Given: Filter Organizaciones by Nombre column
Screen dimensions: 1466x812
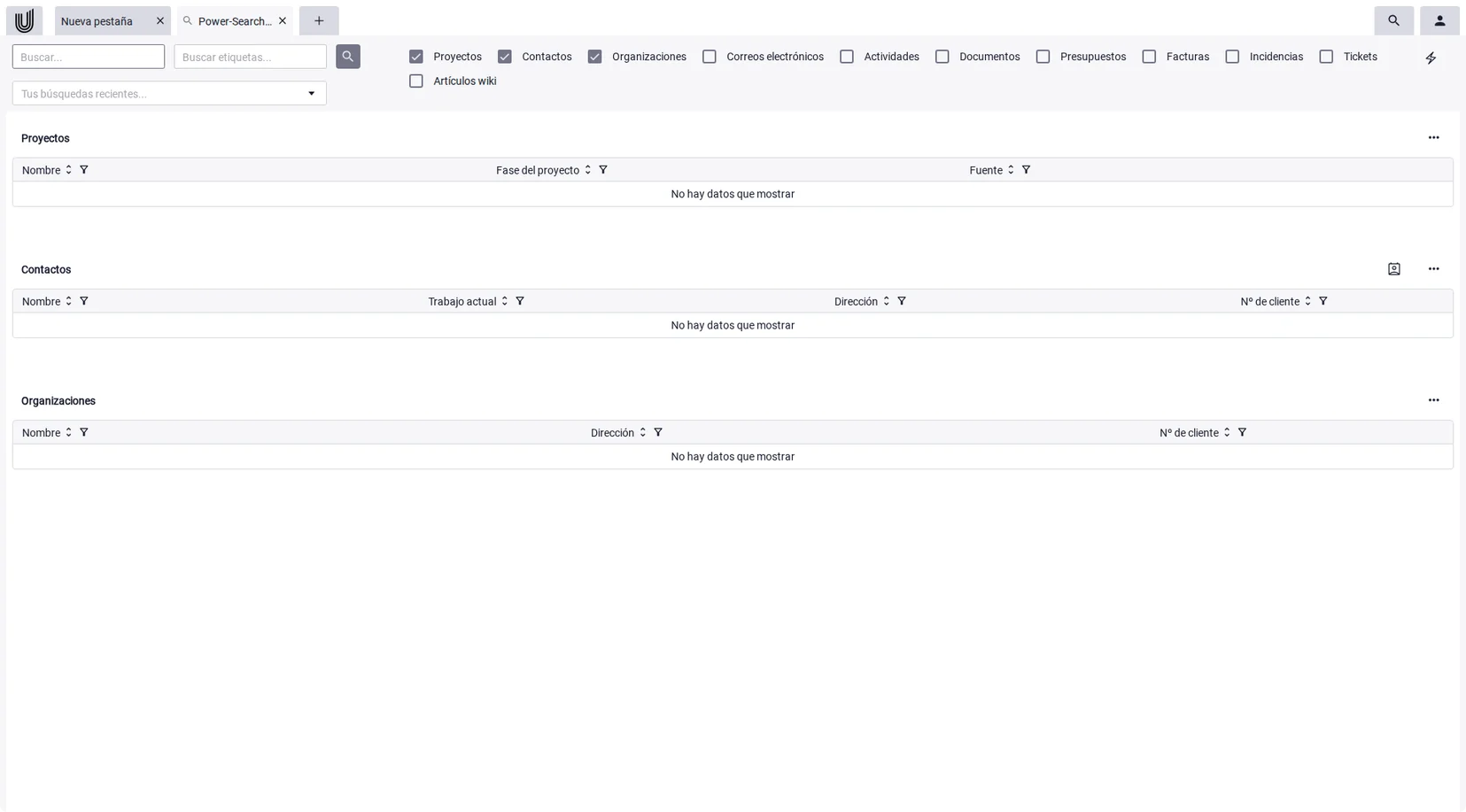Looking at the screenshot, I should point(84,432).
